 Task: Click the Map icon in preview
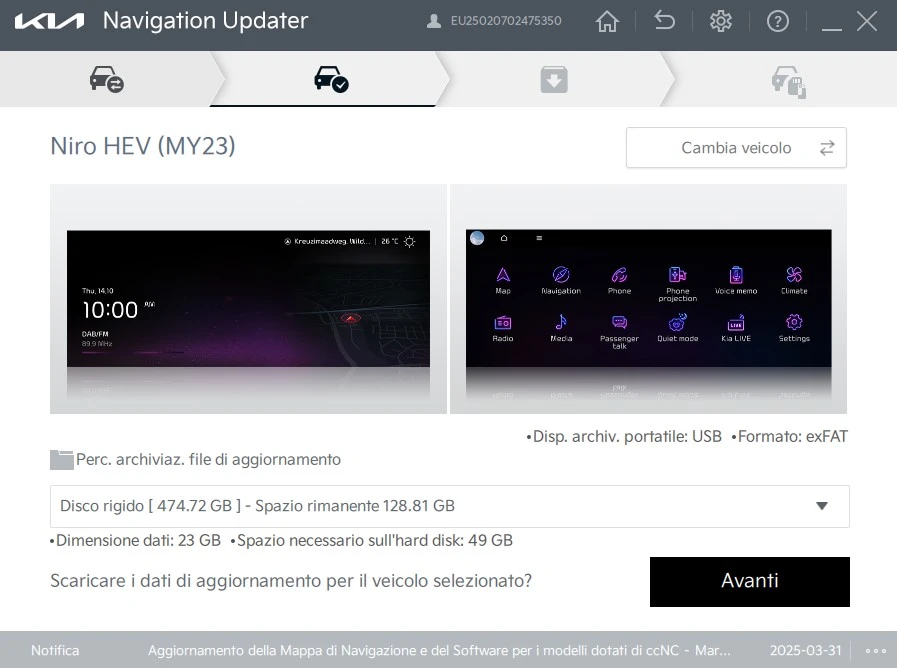503,280
